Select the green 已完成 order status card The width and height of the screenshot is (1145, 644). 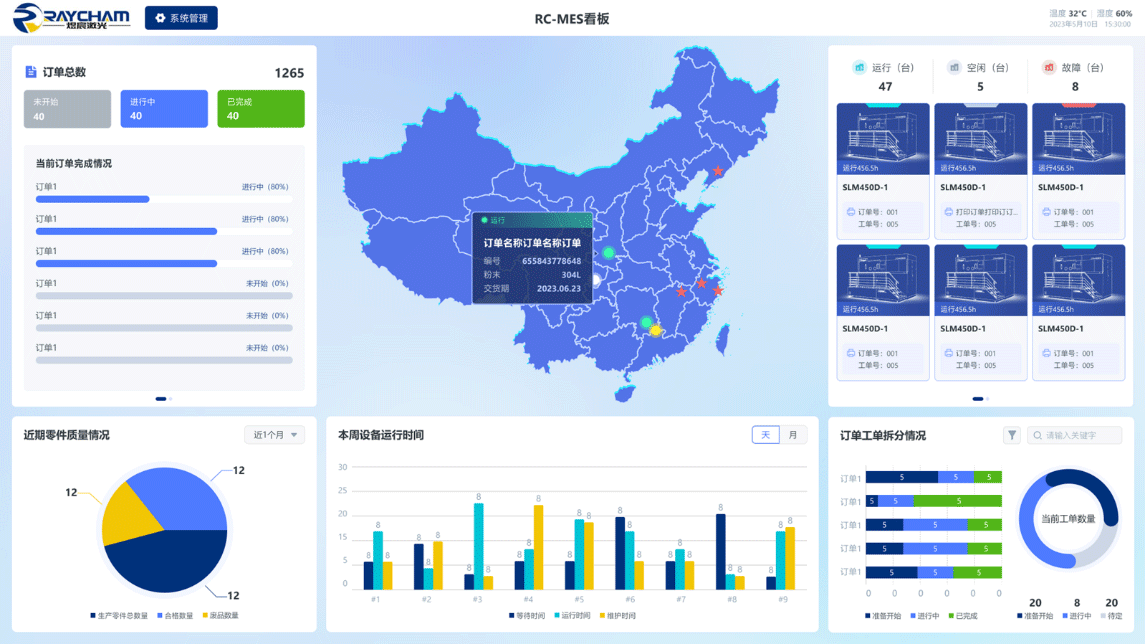[x=261, y=109]
